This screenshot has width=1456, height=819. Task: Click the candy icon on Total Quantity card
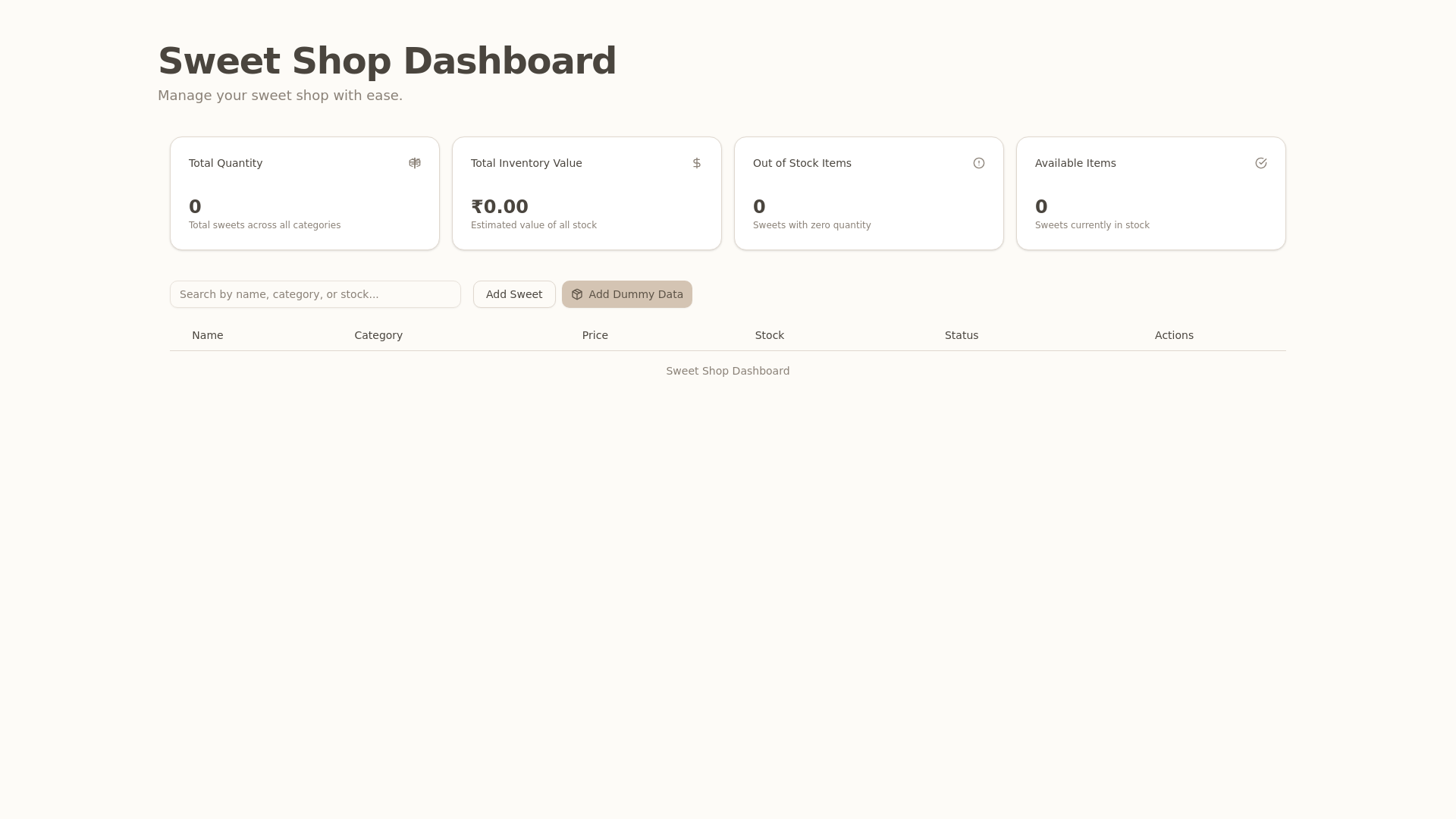[415, 163]
